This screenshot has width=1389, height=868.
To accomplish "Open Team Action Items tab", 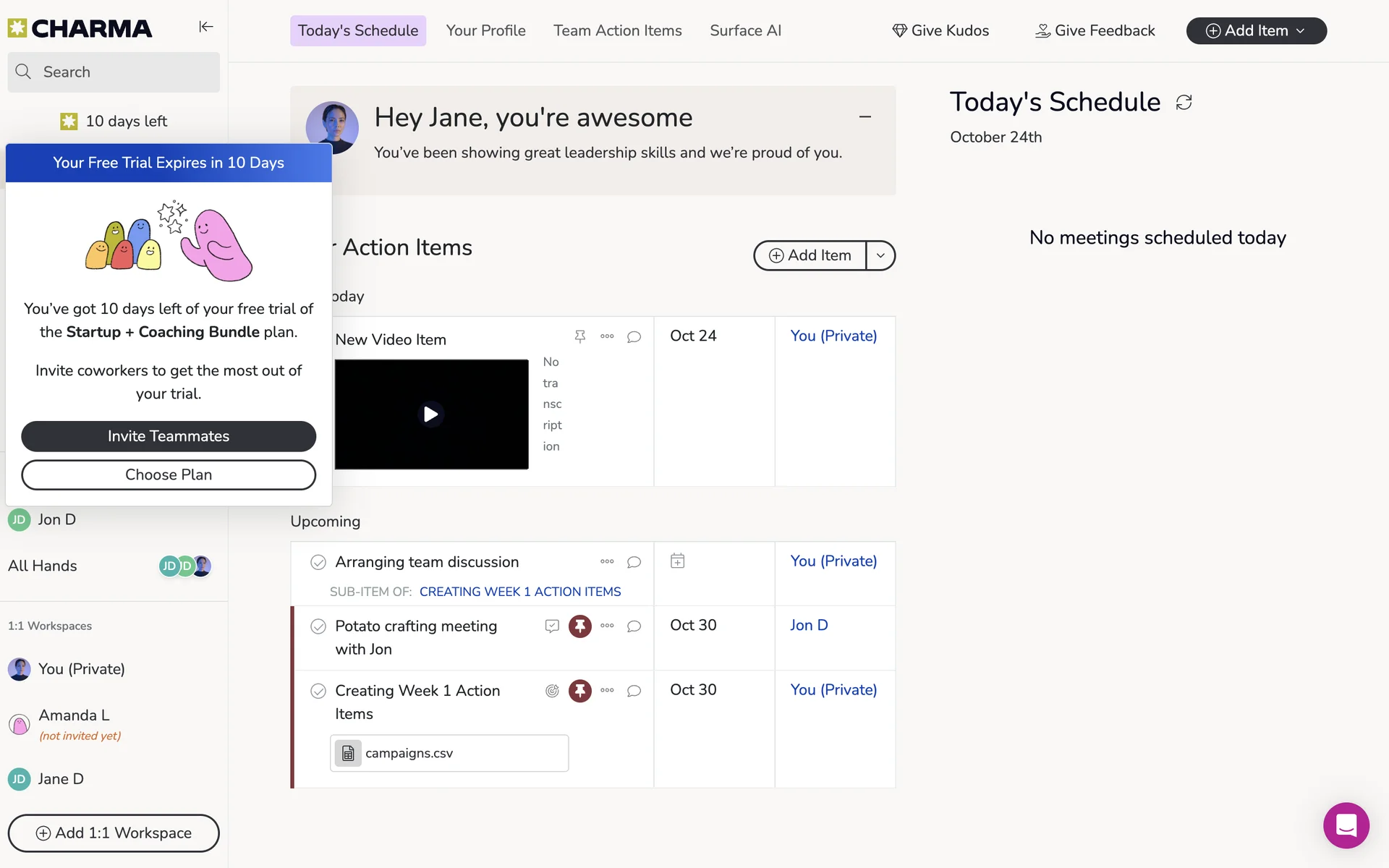I will coord(617,30).
